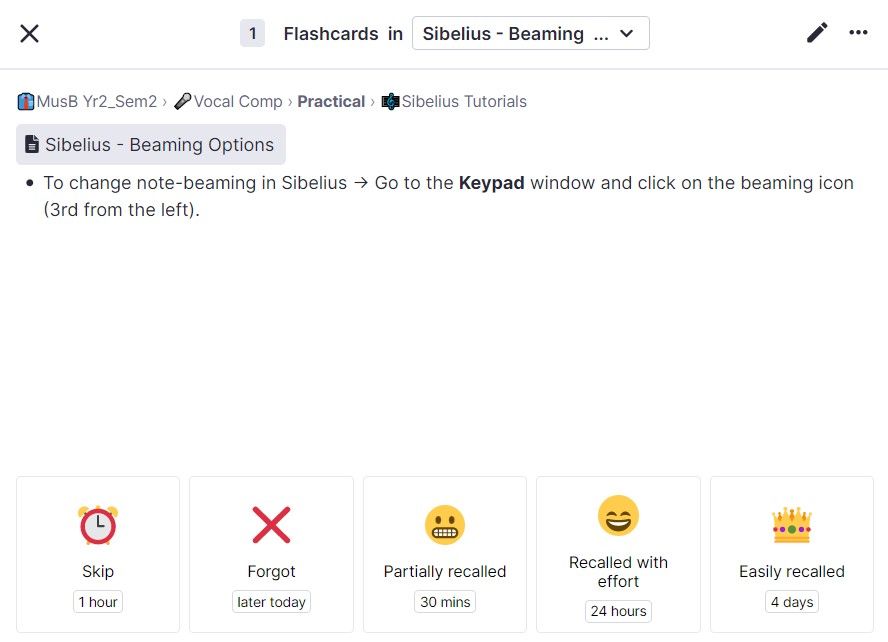
Task: Click the alarm clock Skip icon
Action: click(x=98, y=525)
